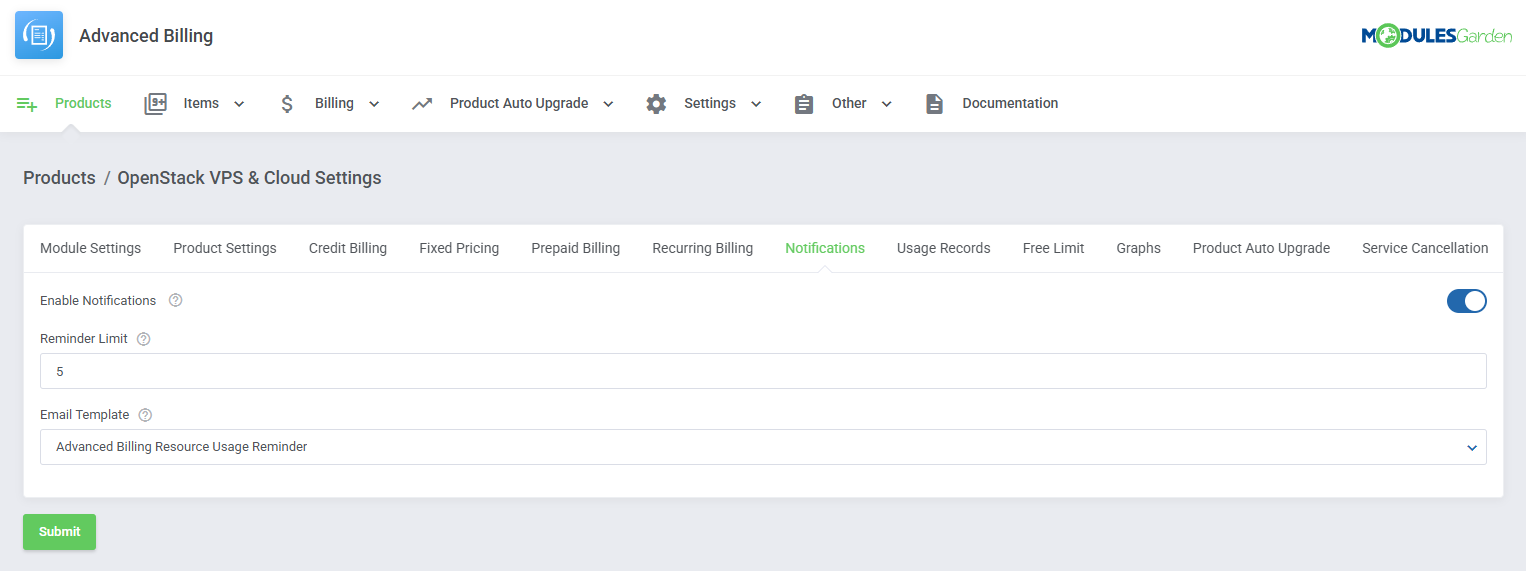
Task: Expand the Items menu chevron
Action: (x=239, y=104)
